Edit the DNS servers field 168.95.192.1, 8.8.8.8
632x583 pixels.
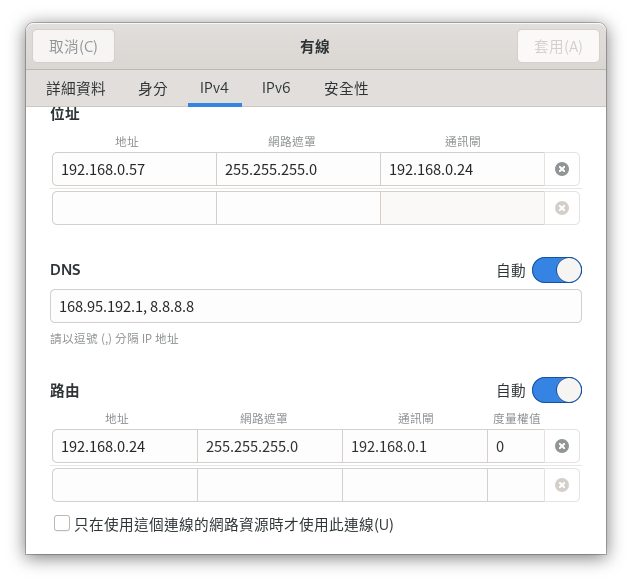[316, 306]
